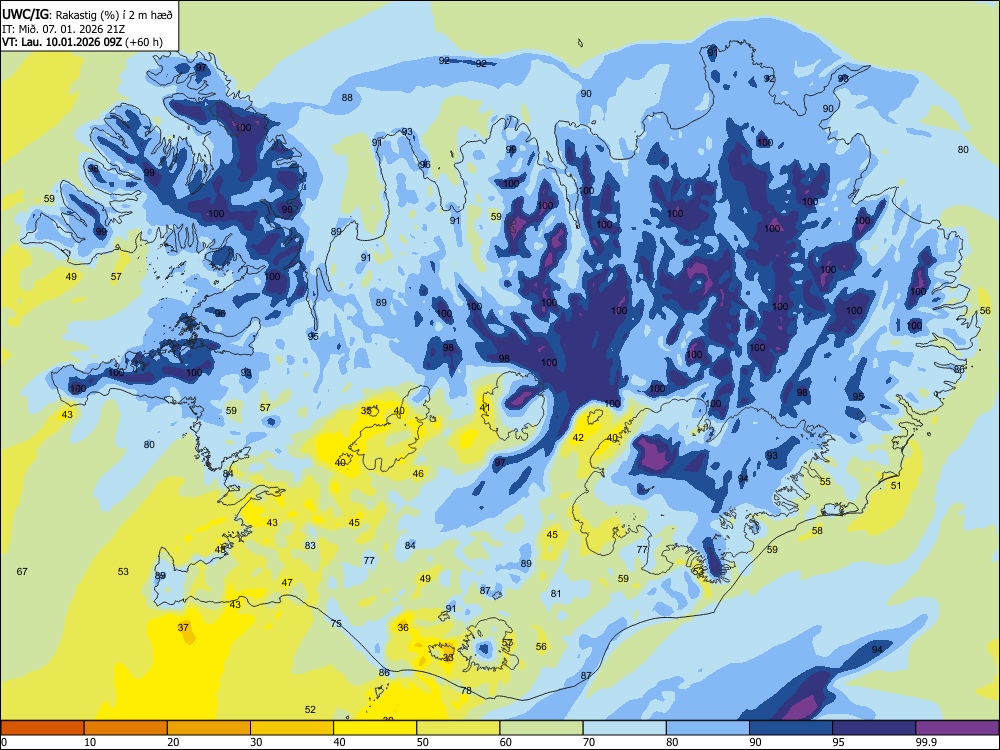Click the amber 30–40 legend swatch

tap(292, 728)
